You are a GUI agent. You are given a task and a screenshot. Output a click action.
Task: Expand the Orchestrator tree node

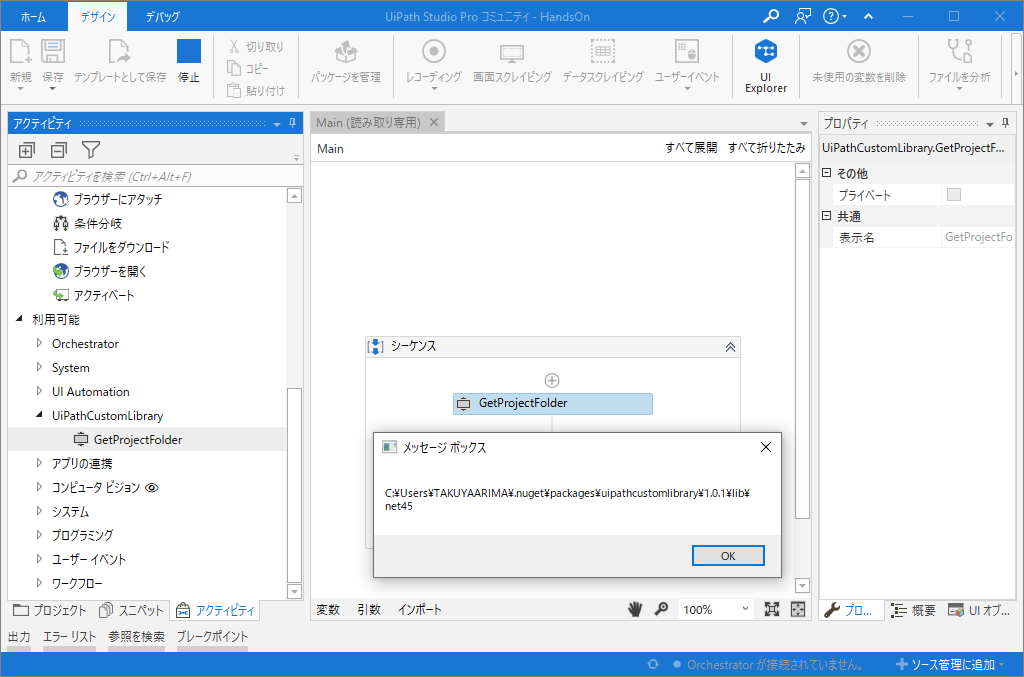[39, 343]
